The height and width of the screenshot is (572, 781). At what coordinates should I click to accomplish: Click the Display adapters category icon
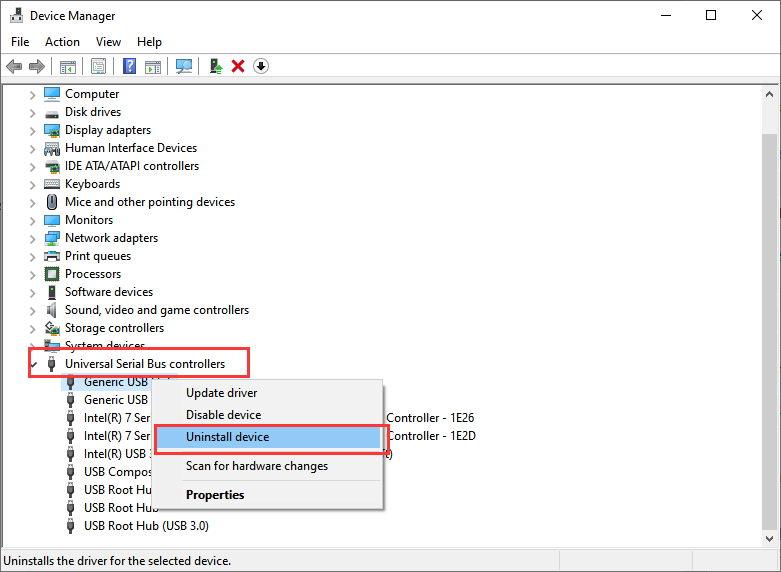(52, 131)
